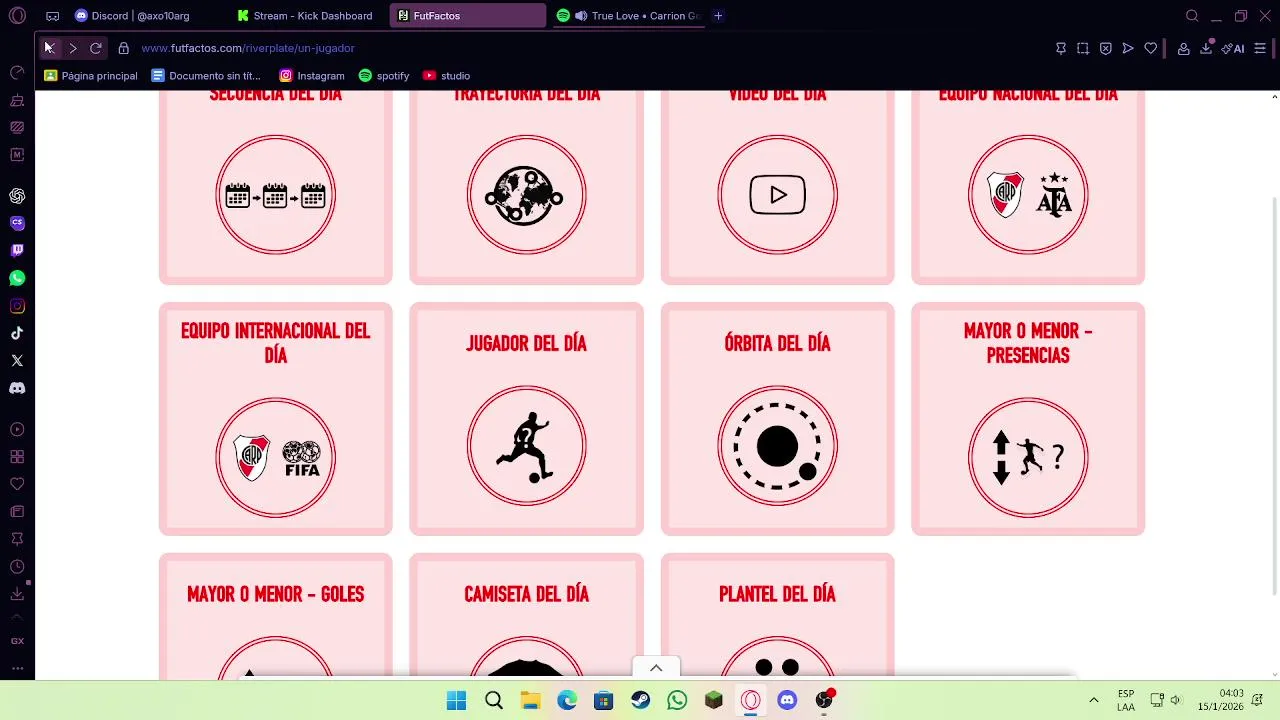1280x720 pixels.
Task: Open Discord in the sidebar
Action: 17,388
